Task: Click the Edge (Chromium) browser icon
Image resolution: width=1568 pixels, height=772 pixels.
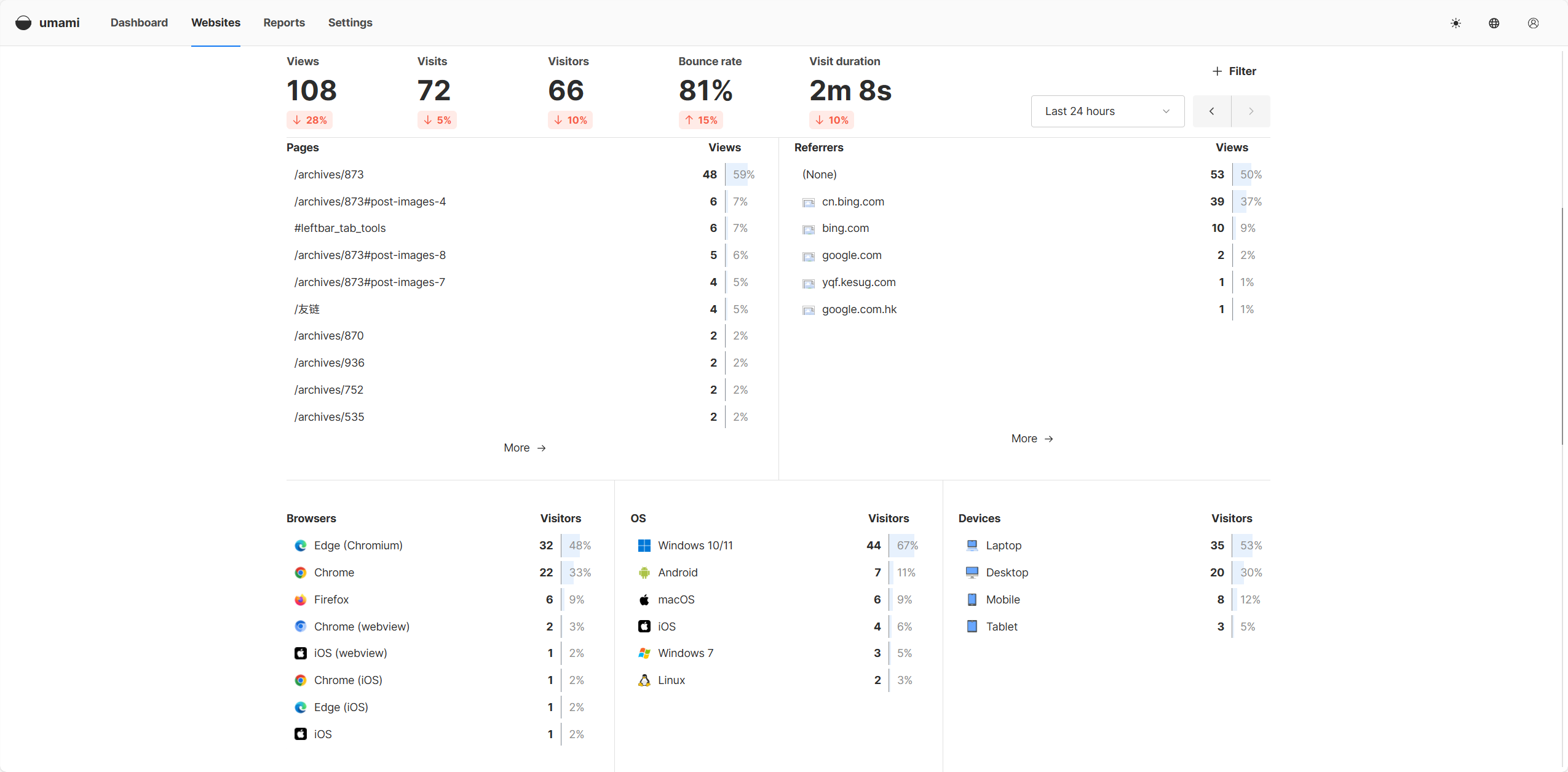Action: pyautogui.click(x=301, y=546)
